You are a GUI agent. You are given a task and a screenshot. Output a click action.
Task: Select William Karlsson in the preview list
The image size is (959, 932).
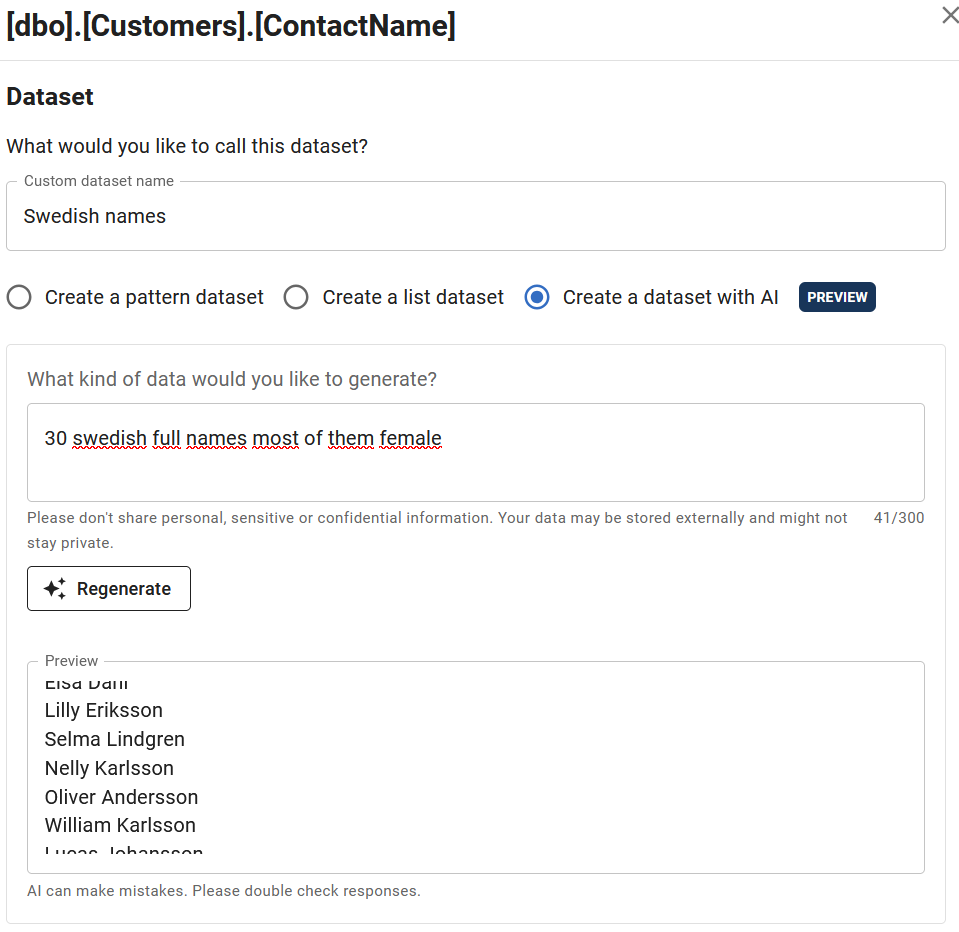tap(120, 825)
